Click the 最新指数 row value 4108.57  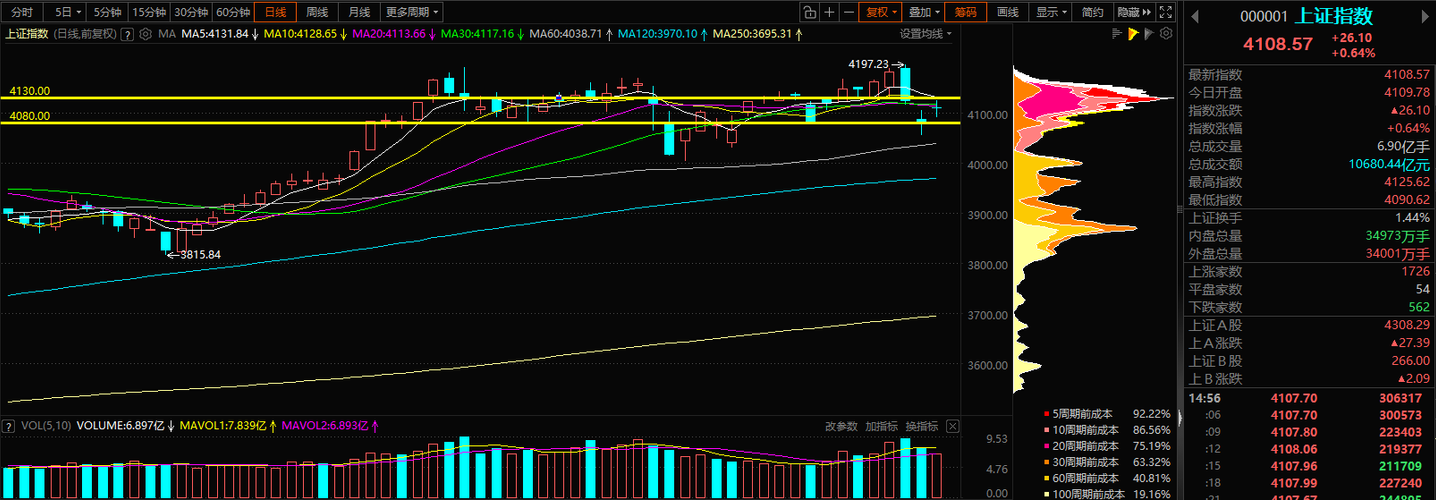[x=1405, y=74]
